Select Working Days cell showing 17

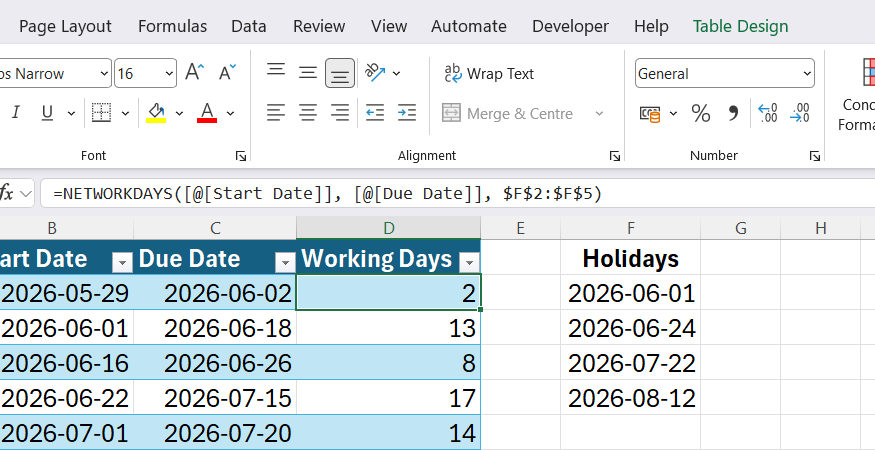(x=388, y=398)
